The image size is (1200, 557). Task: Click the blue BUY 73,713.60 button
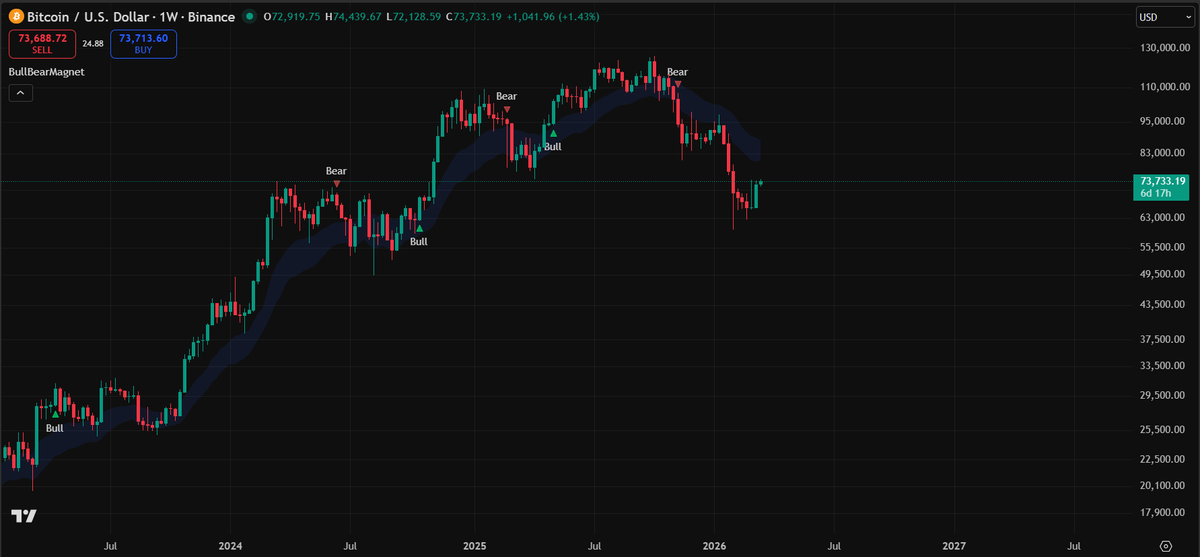tap(143, 43)
